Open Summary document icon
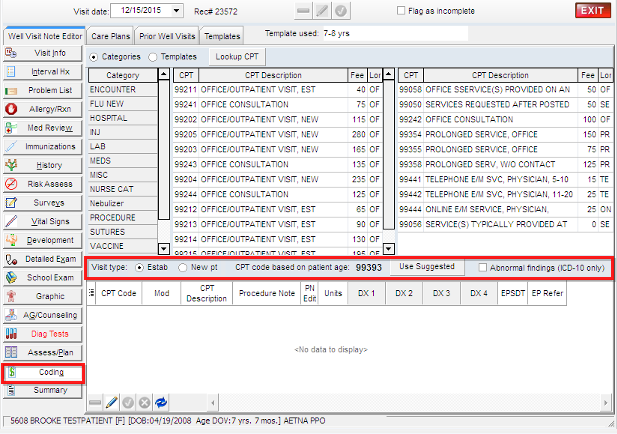 click(x=11, y=390)
